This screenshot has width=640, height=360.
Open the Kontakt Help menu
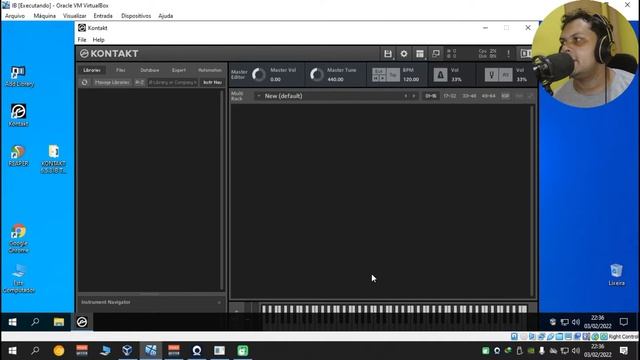pyautogui.click(x=98, y=40)
